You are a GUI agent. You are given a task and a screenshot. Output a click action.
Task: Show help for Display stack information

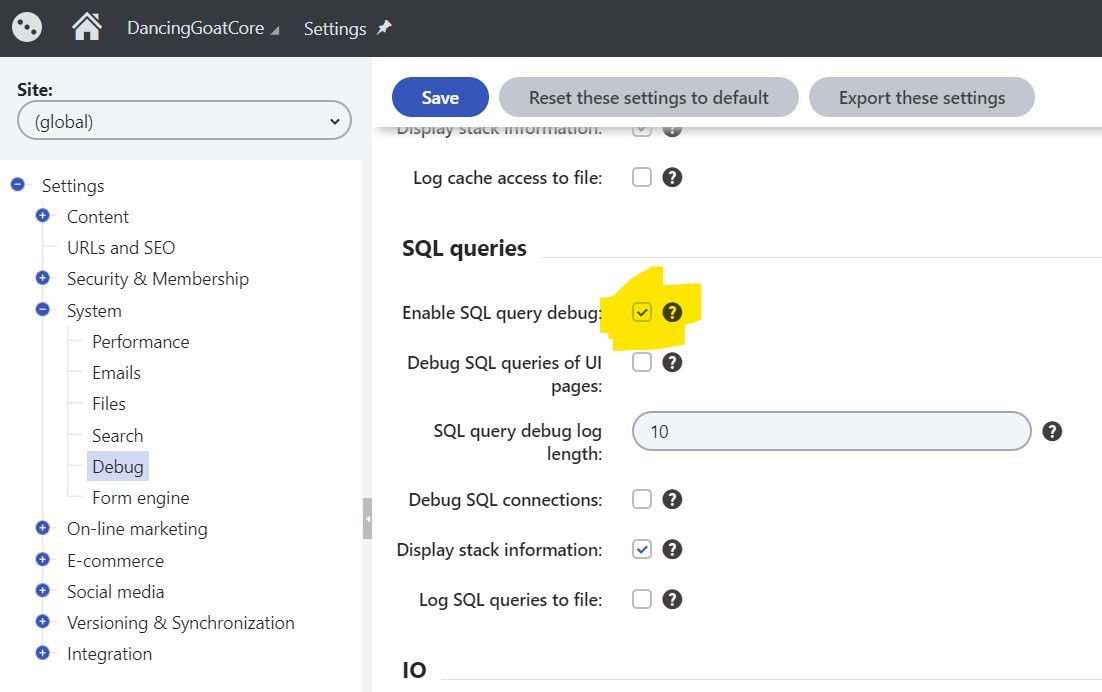click(672, 549)
